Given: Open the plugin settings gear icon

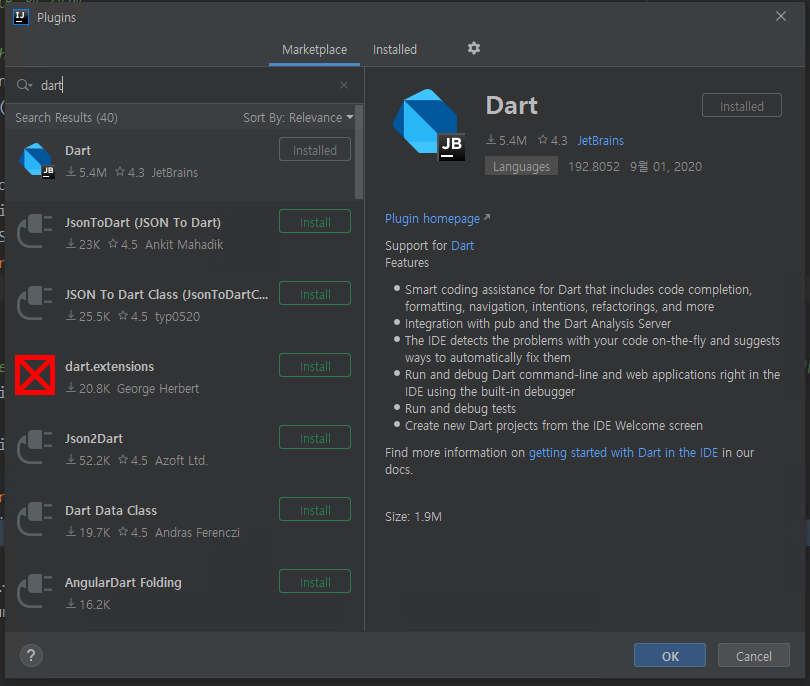Looking at the screenshot, I should click(474, 49).
